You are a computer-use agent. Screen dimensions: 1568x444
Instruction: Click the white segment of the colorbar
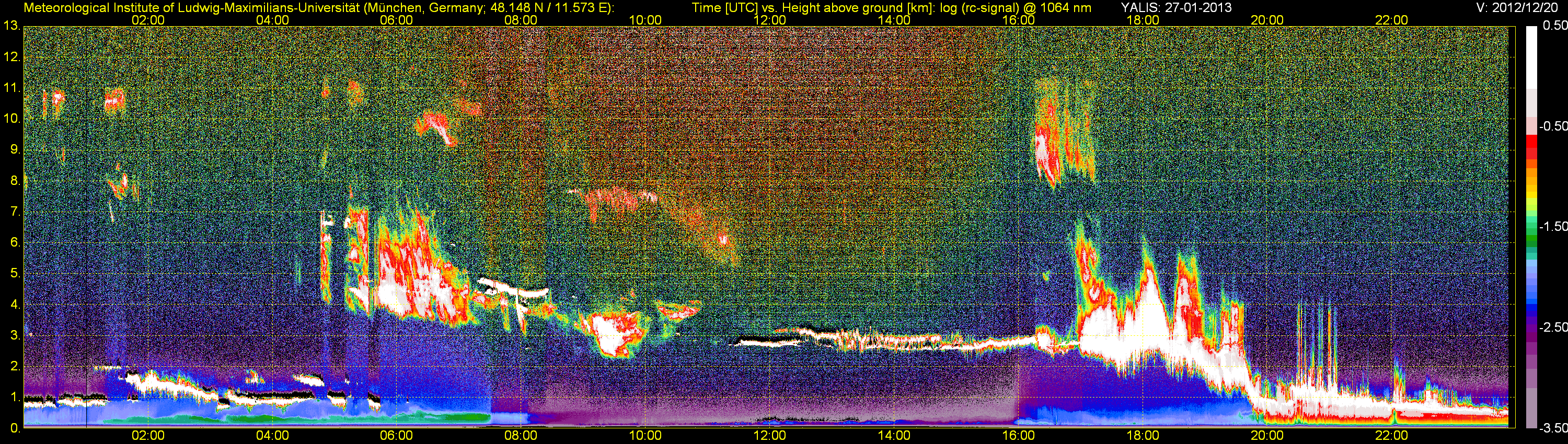[x=1531, y=58]
